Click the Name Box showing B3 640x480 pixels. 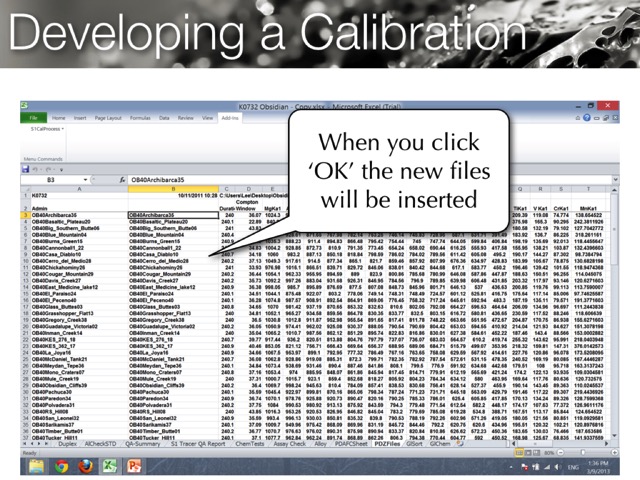51,180
